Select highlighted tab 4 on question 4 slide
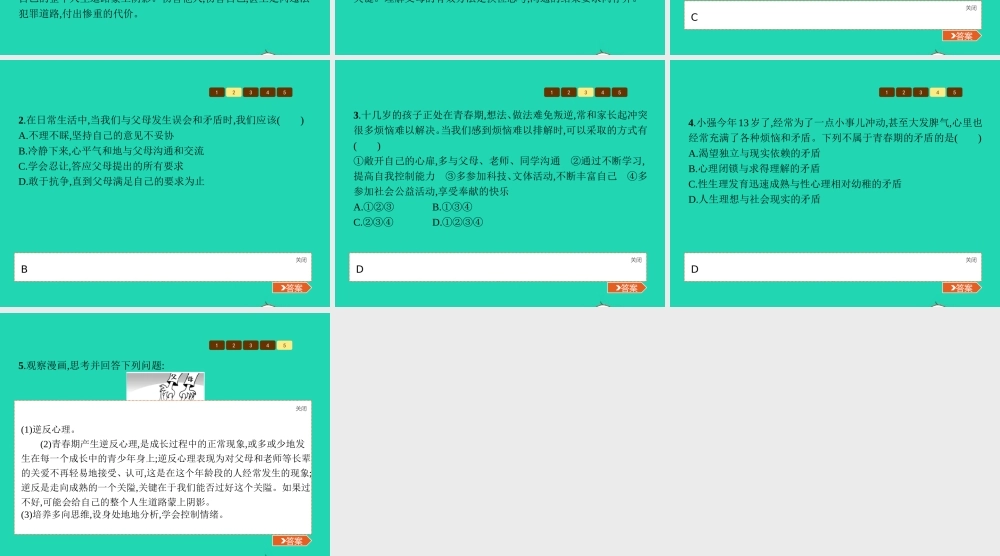Screen dimensions: 1000x556 [938, 92]
